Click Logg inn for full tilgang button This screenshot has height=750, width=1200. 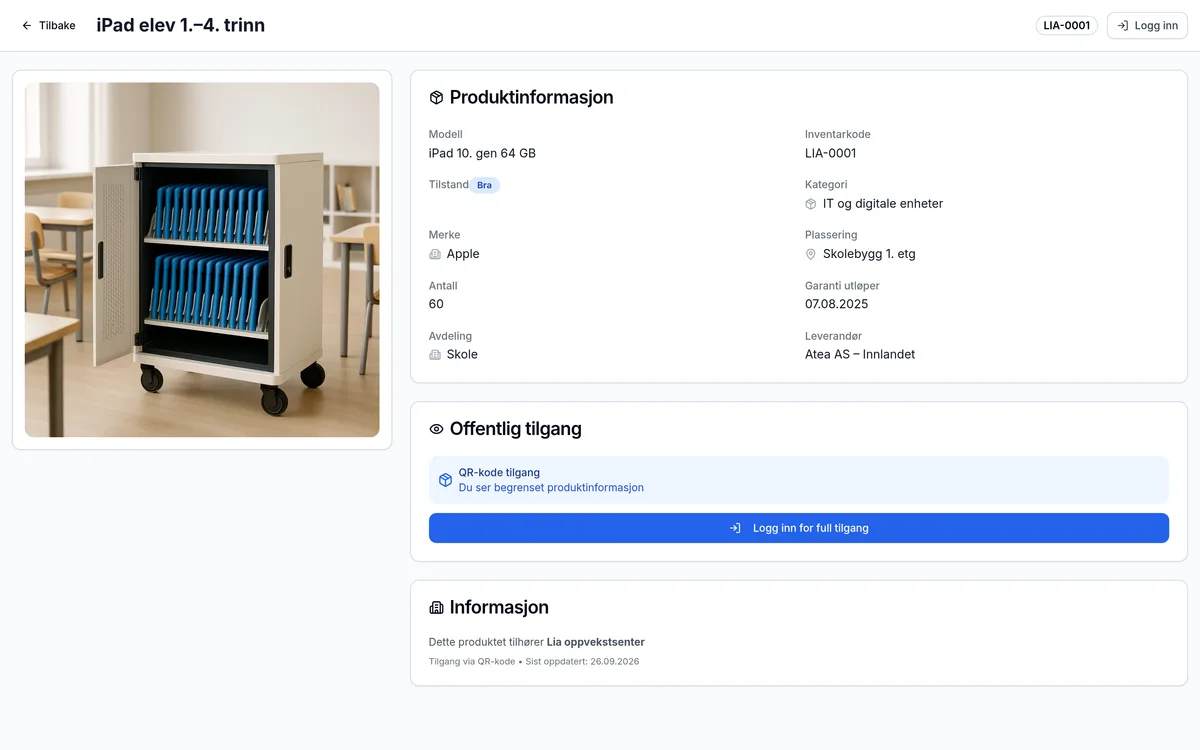point(799,528)
